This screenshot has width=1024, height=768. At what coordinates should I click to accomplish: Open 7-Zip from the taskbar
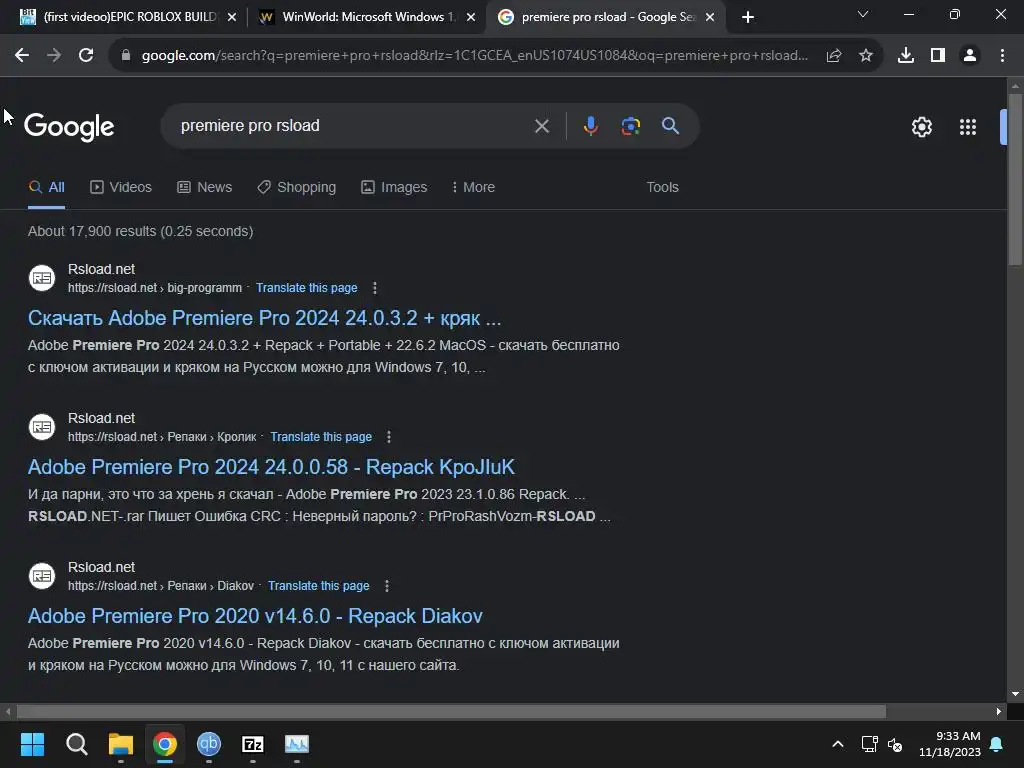click(x=253, y=744)
